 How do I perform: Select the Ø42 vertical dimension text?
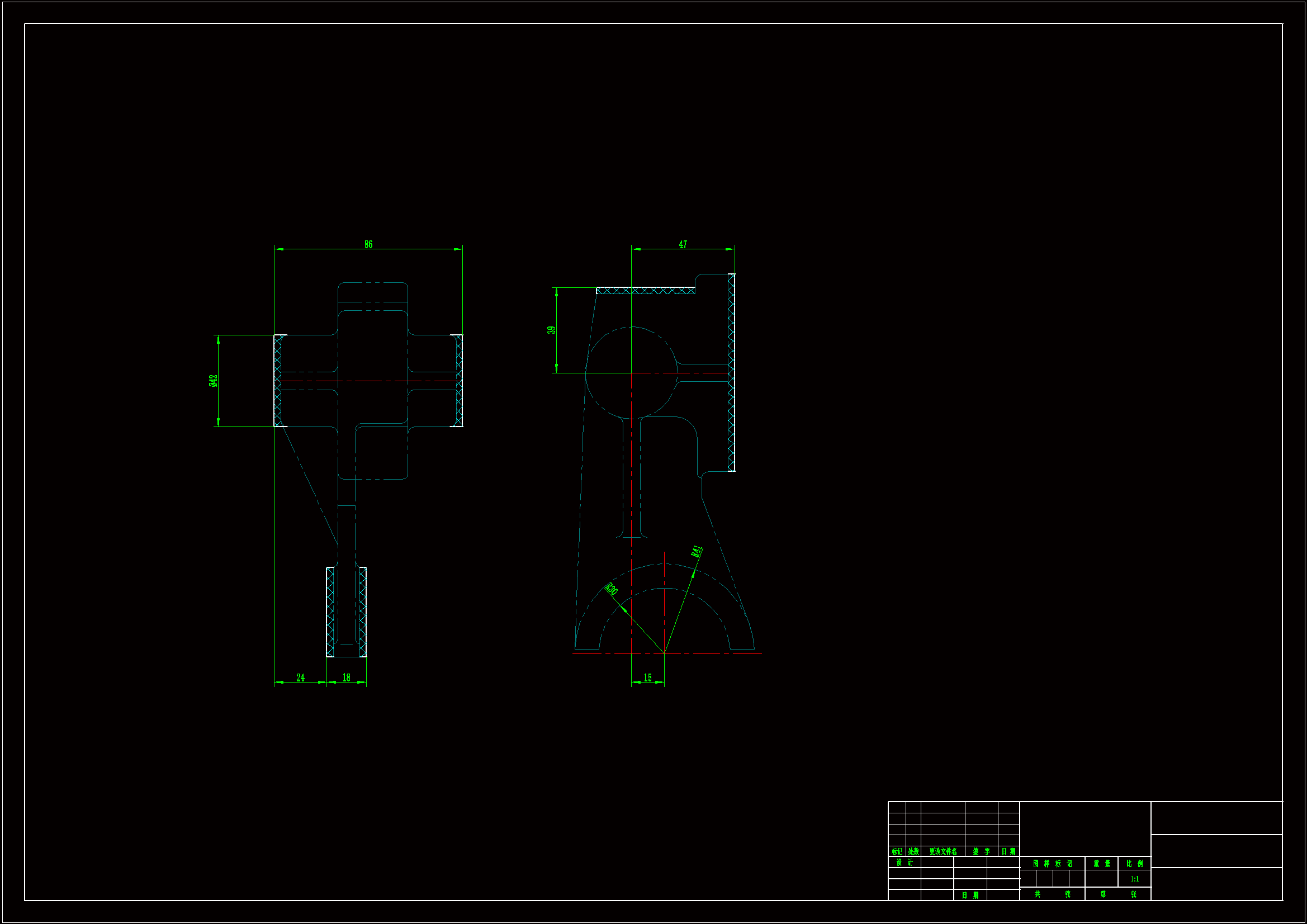213,380
